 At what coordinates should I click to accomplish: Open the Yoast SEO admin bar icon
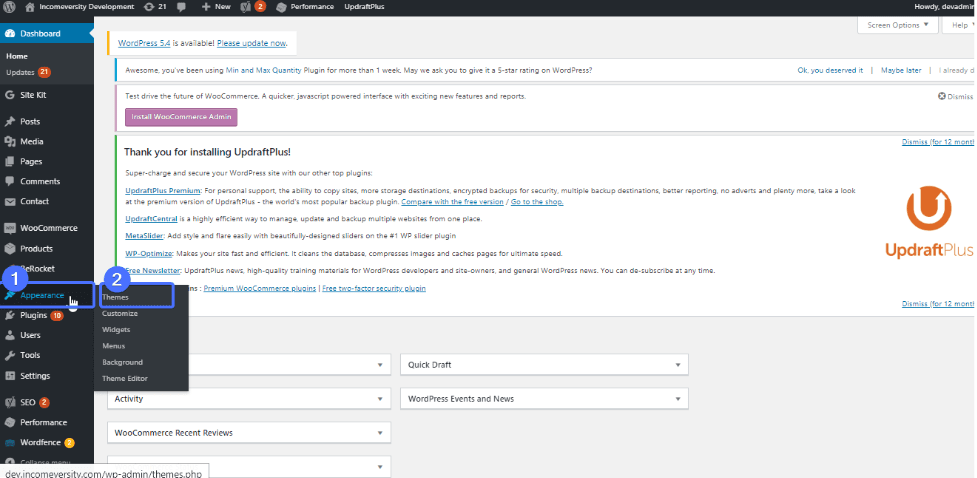tap(245, 7)
